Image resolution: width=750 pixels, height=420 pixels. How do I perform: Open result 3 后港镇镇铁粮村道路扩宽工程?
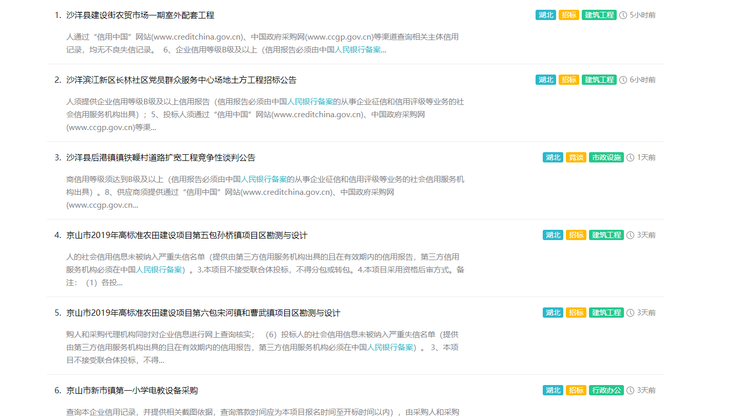tap(160, 158)
